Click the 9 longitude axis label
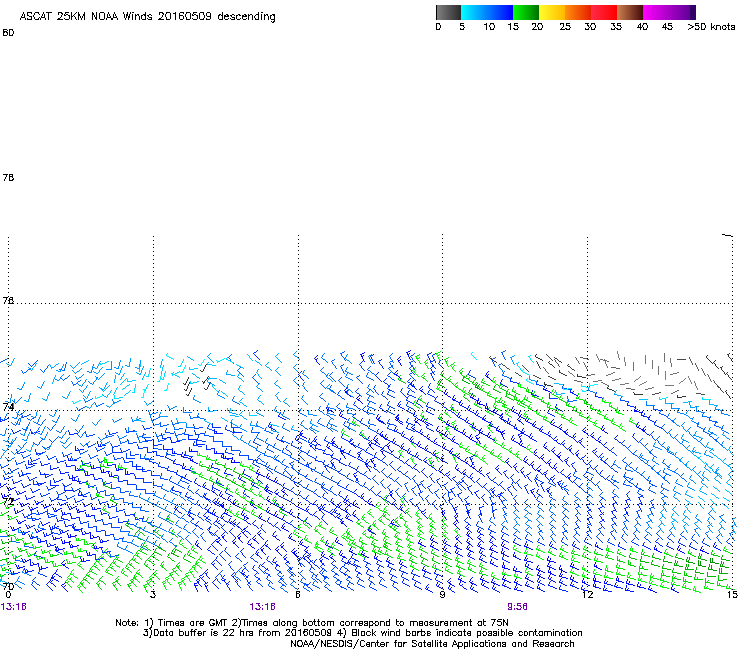The height and width of the screenshot is (650, 740). 442,595
